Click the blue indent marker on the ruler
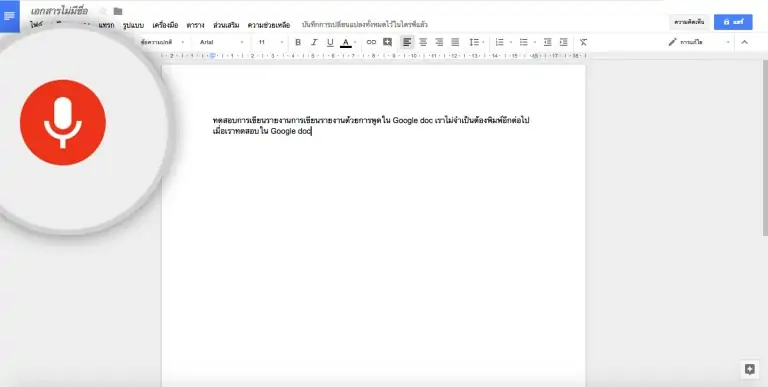The width and height of the screenshot is (768, 387). point(213,55)
